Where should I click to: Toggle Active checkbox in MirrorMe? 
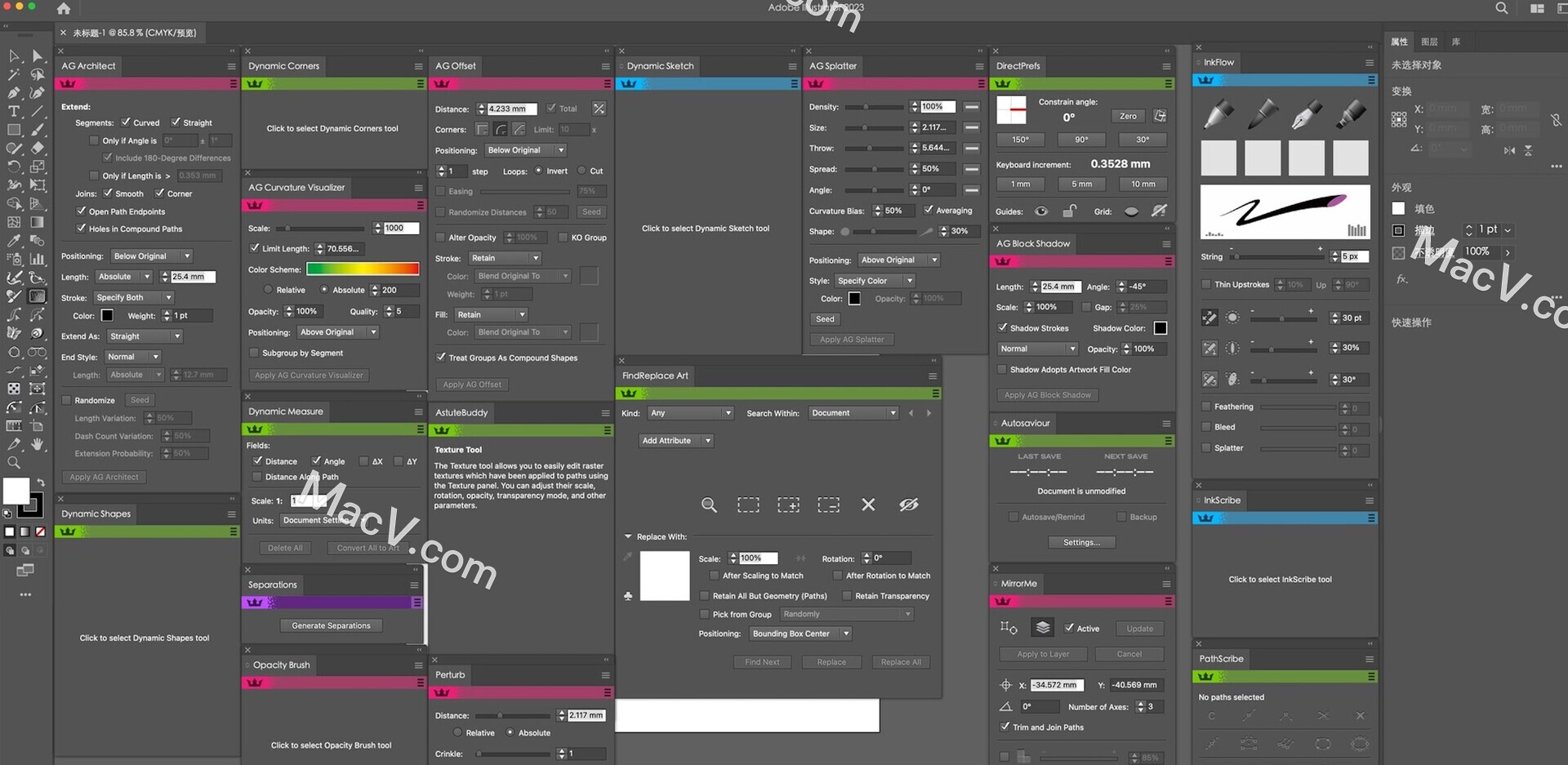[x=1069, y=628]
